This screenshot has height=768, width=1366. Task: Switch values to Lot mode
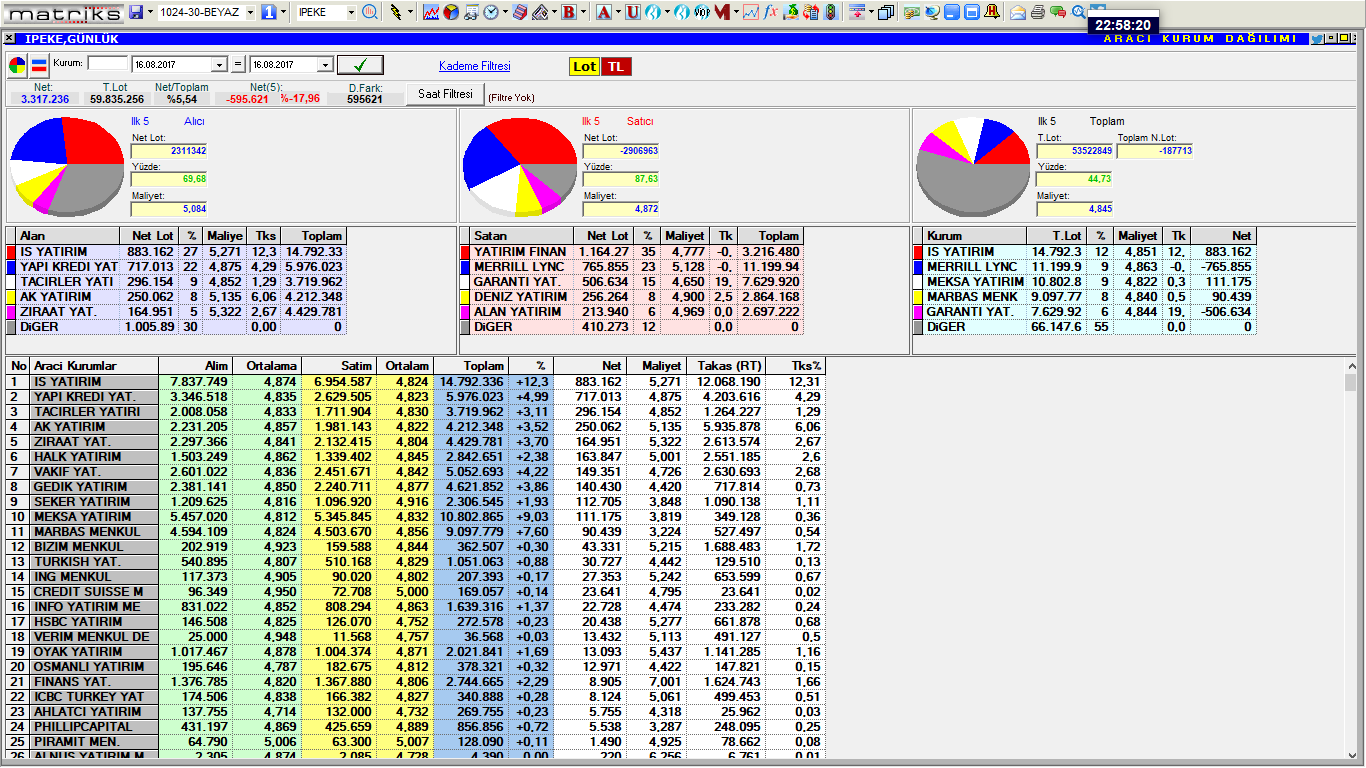[584, 66]
